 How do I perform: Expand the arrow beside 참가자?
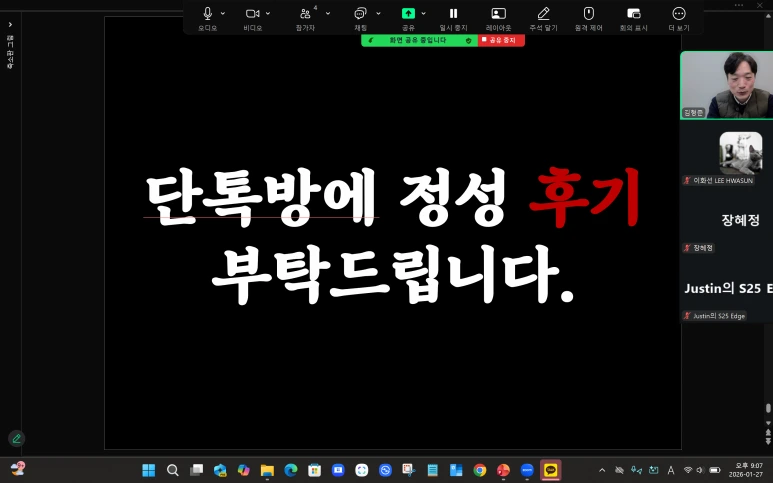click(x=328, y=13)
